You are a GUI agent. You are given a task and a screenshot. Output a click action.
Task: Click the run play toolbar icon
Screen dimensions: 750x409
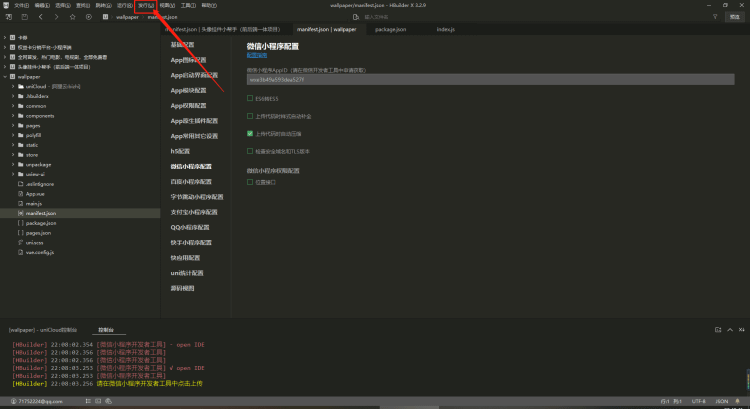click(88, 17)
